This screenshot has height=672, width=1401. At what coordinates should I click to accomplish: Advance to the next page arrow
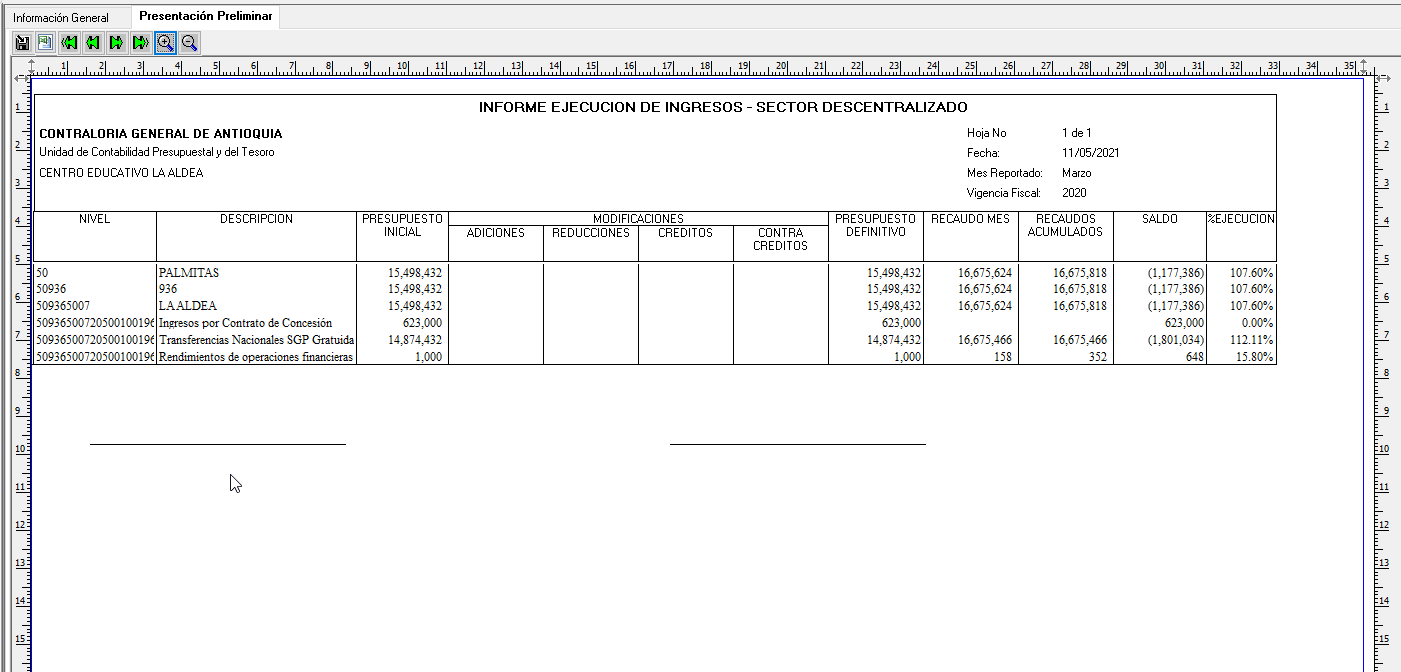pyautogui.click(x=117, y=42)
